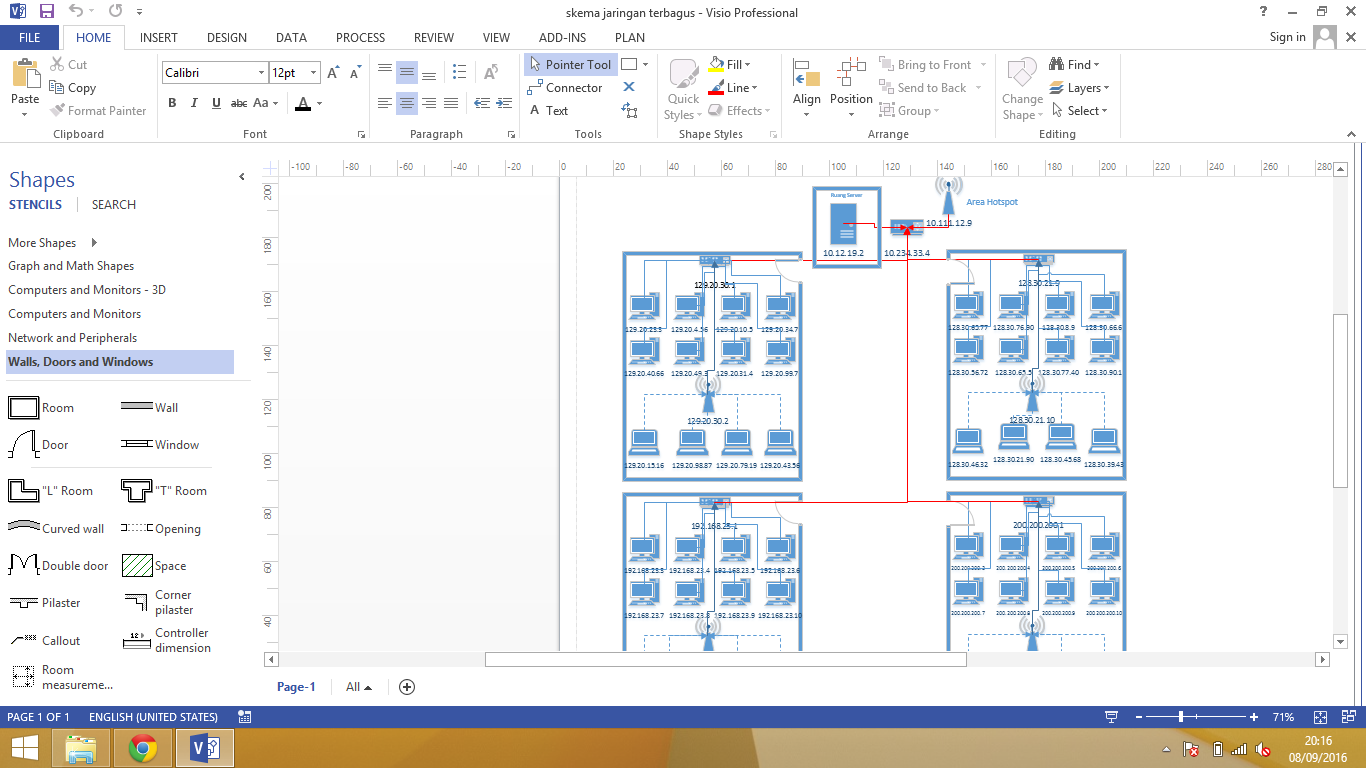Toggle center text alignment
The image size is (1366, 768).
[407, 103]
